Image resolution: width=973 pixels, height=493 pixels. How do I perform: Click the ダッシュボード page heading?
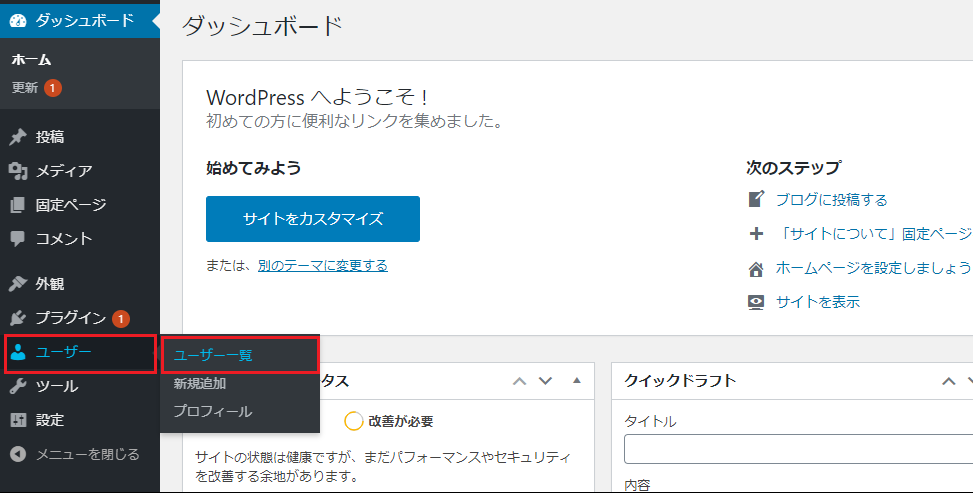[x=262, y=26]
